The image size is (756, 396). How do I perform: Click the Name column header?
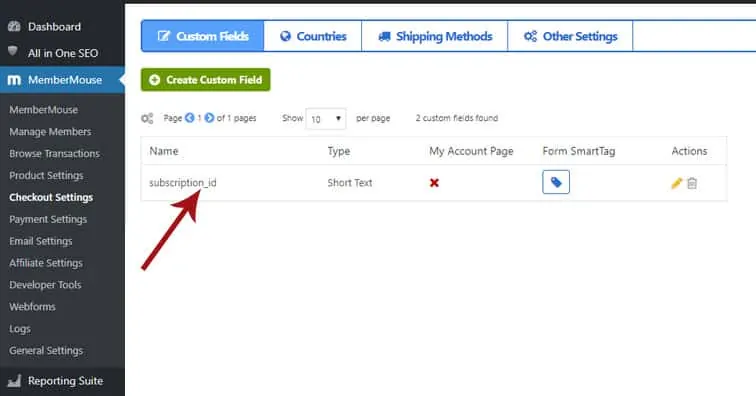164,151
